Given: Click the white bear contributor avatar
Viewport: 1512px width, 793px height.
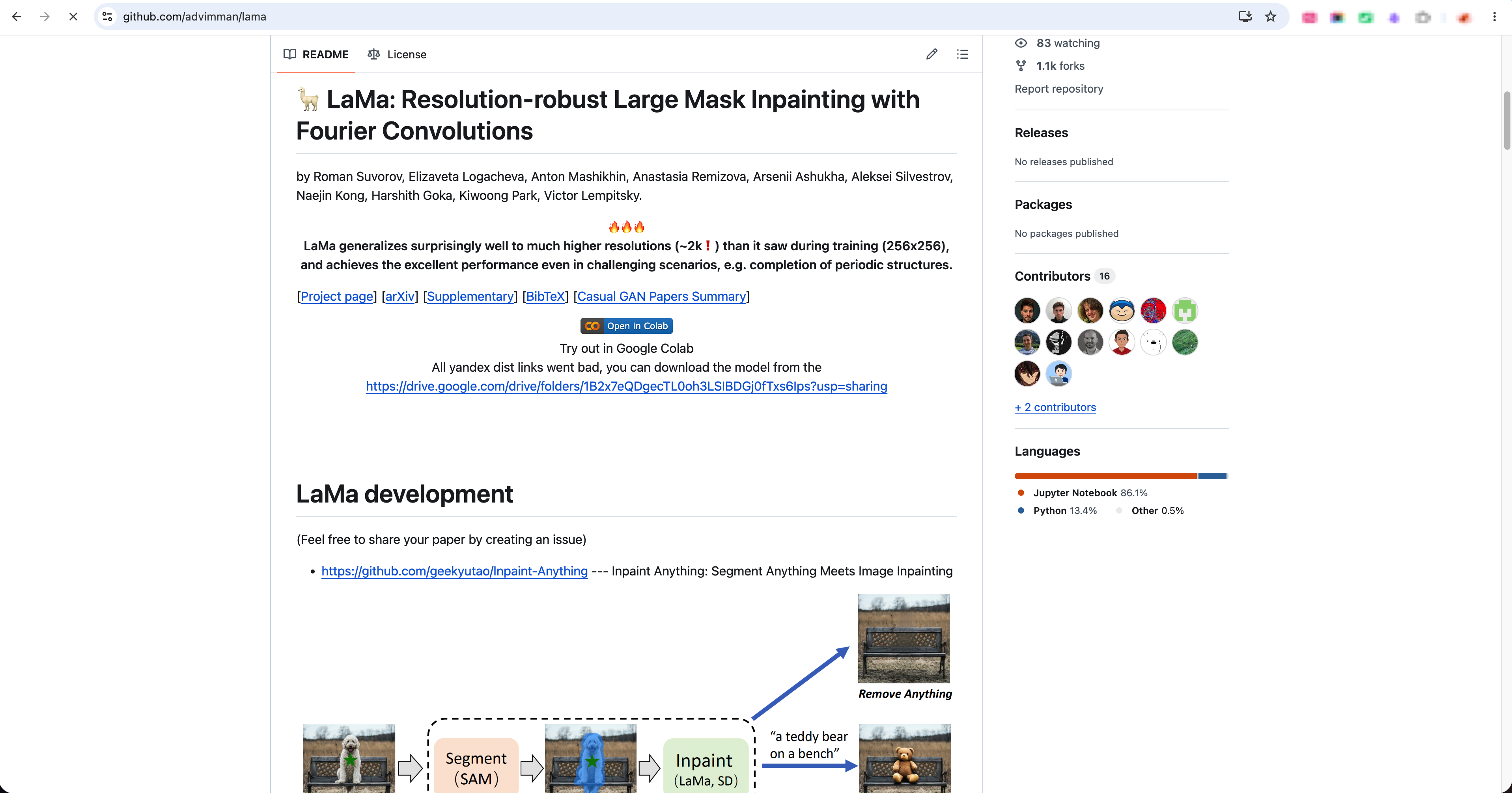Looking at the screenshot, I should tap(1154, 343).
